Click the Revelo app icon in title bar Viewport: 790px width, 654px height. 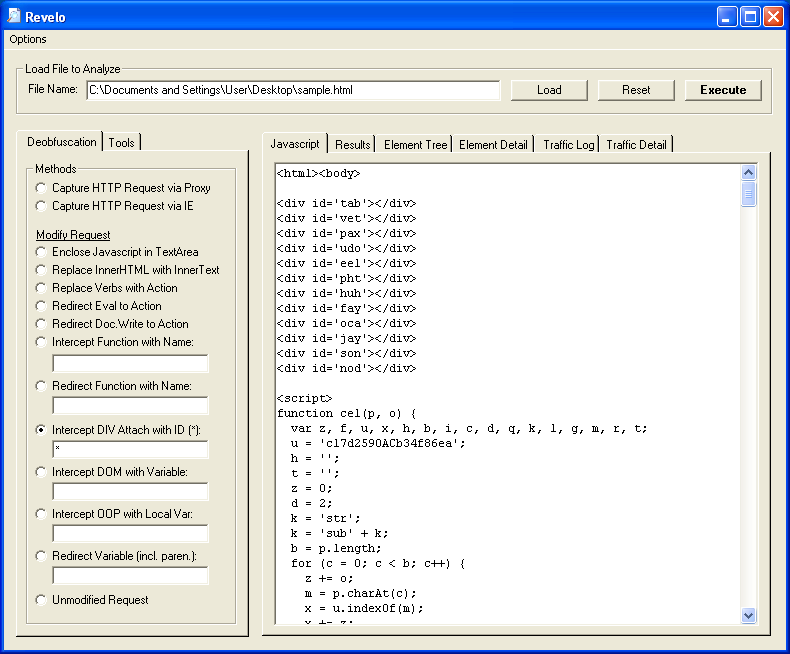point(14,16)
